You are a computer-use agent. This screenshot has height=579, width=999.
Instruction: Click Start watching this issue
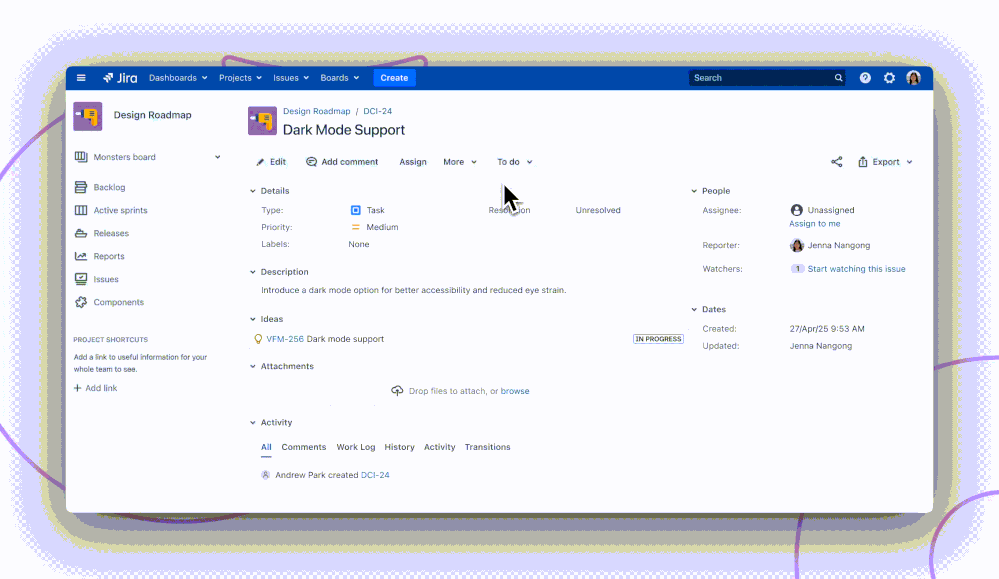click(855, 268)
